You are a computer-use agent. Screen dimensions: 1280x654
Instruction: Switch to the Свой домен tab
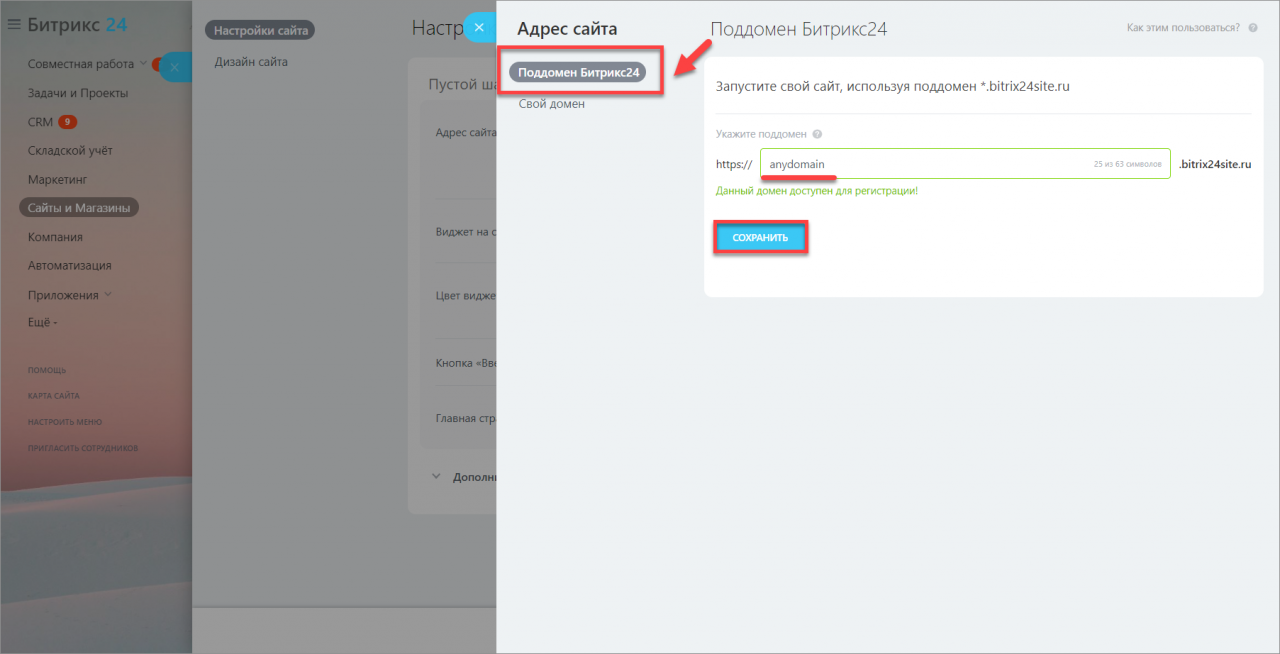click(x=552, y=104)
